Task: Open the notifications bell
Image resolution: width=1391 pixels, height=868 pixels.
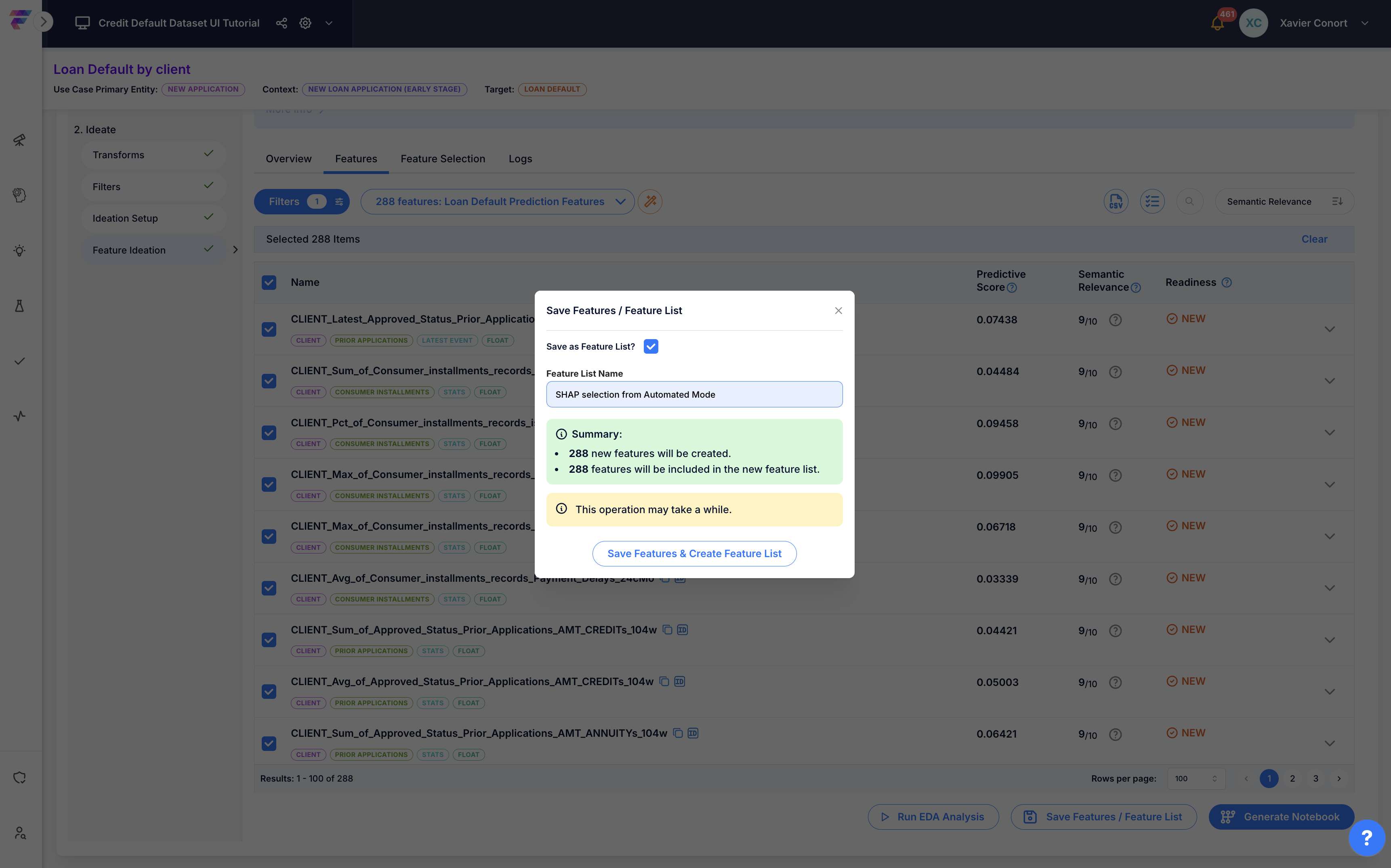Action: [1217, 23]
